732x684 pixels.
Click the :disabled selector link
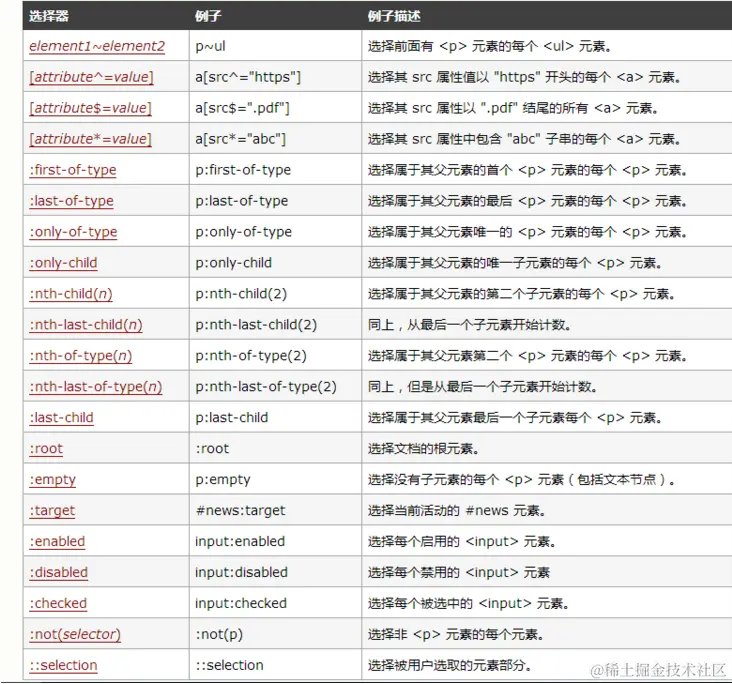(59, 572)
